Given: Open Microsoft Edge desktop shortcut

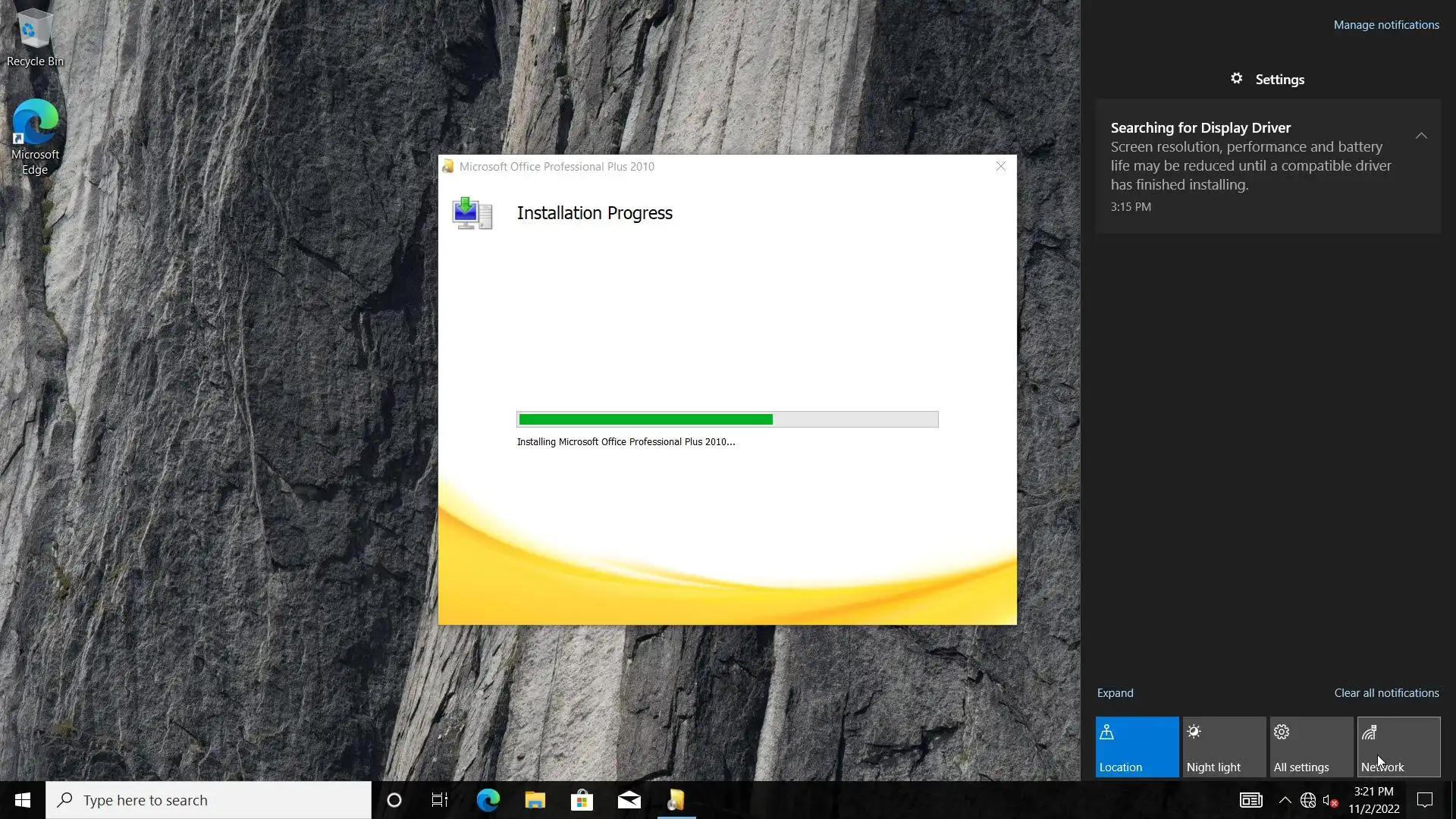Looking at the screenshot, I should click(34, 136).
